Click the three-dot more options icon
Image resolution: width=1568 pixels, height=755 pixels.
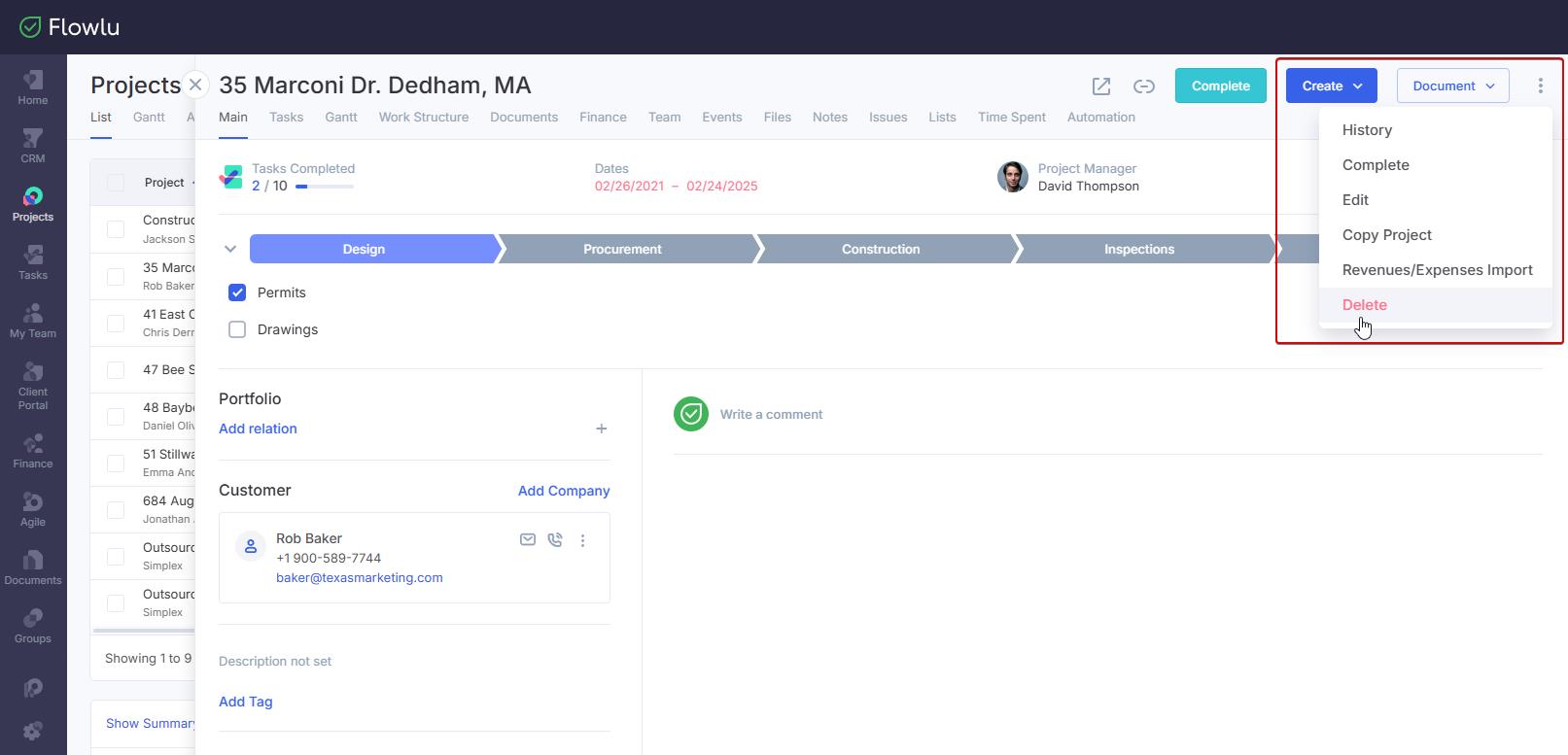click(1540, 86)
